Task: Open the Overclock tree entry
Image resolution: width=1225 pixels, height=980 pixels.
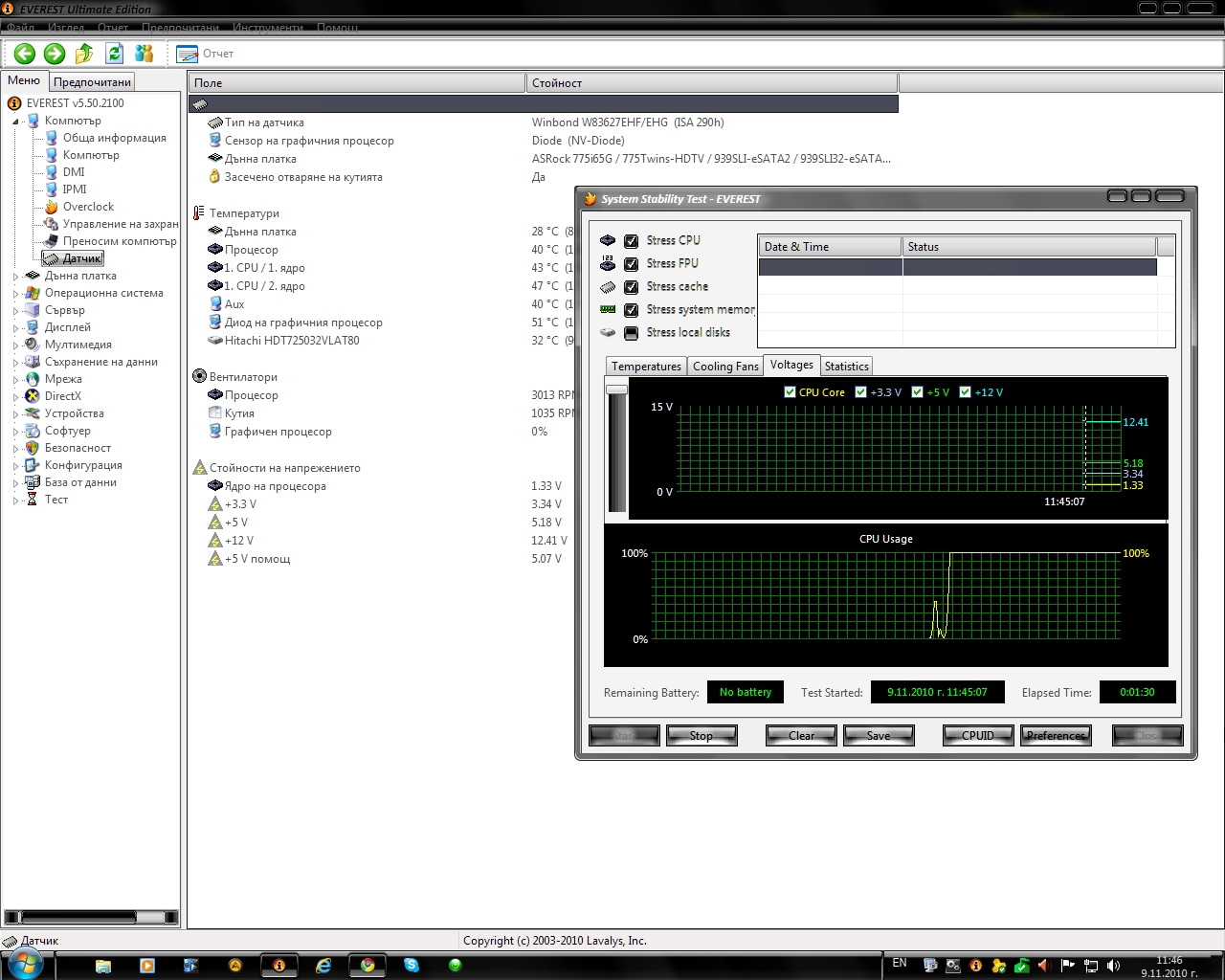Action: 88,207
